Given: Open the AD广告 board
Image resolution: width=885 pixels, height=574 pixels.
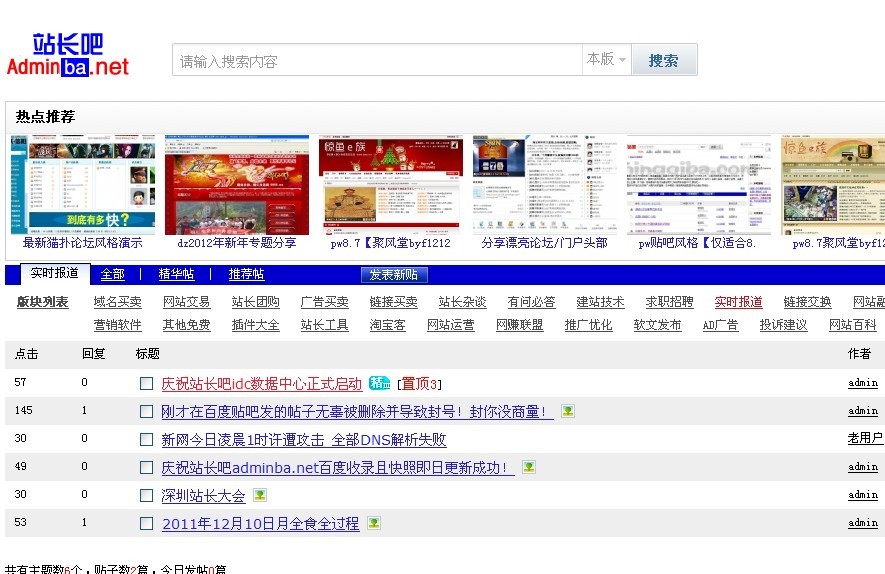Looking at the screenshot, I should [720, 325].
